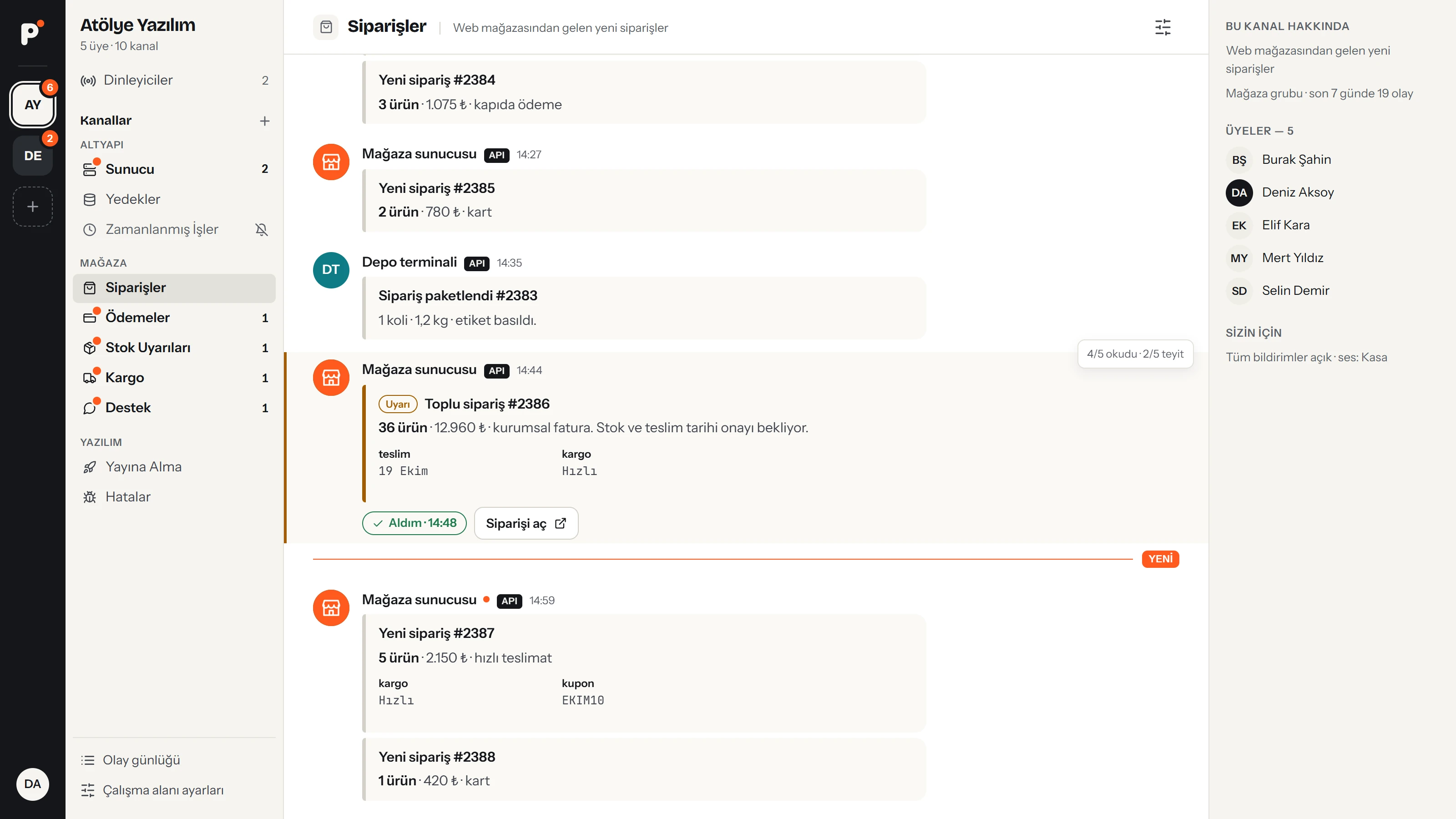Image resolution: width=1456 pixels, height=819 pixels.
Task: Click Atölye Yazılım workspace title
Action: (x=137, y=25)
